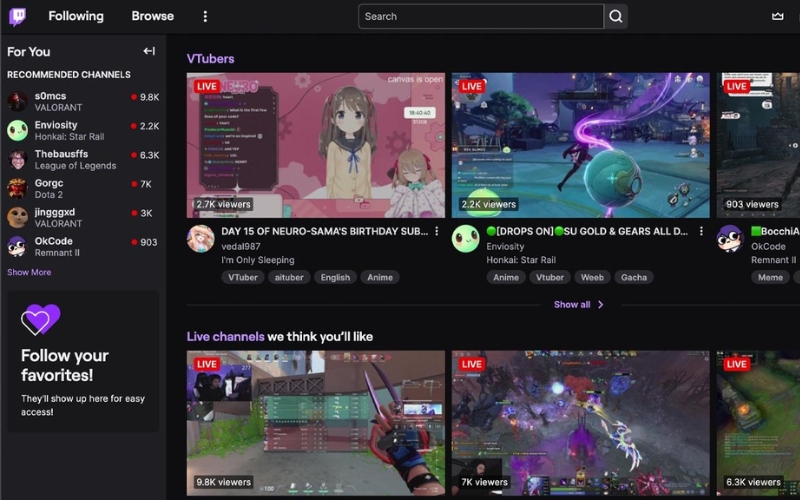Open the 903 viewers stream thumbnail
This screenshot has height=500, width=800.
(x=758, y=145)
